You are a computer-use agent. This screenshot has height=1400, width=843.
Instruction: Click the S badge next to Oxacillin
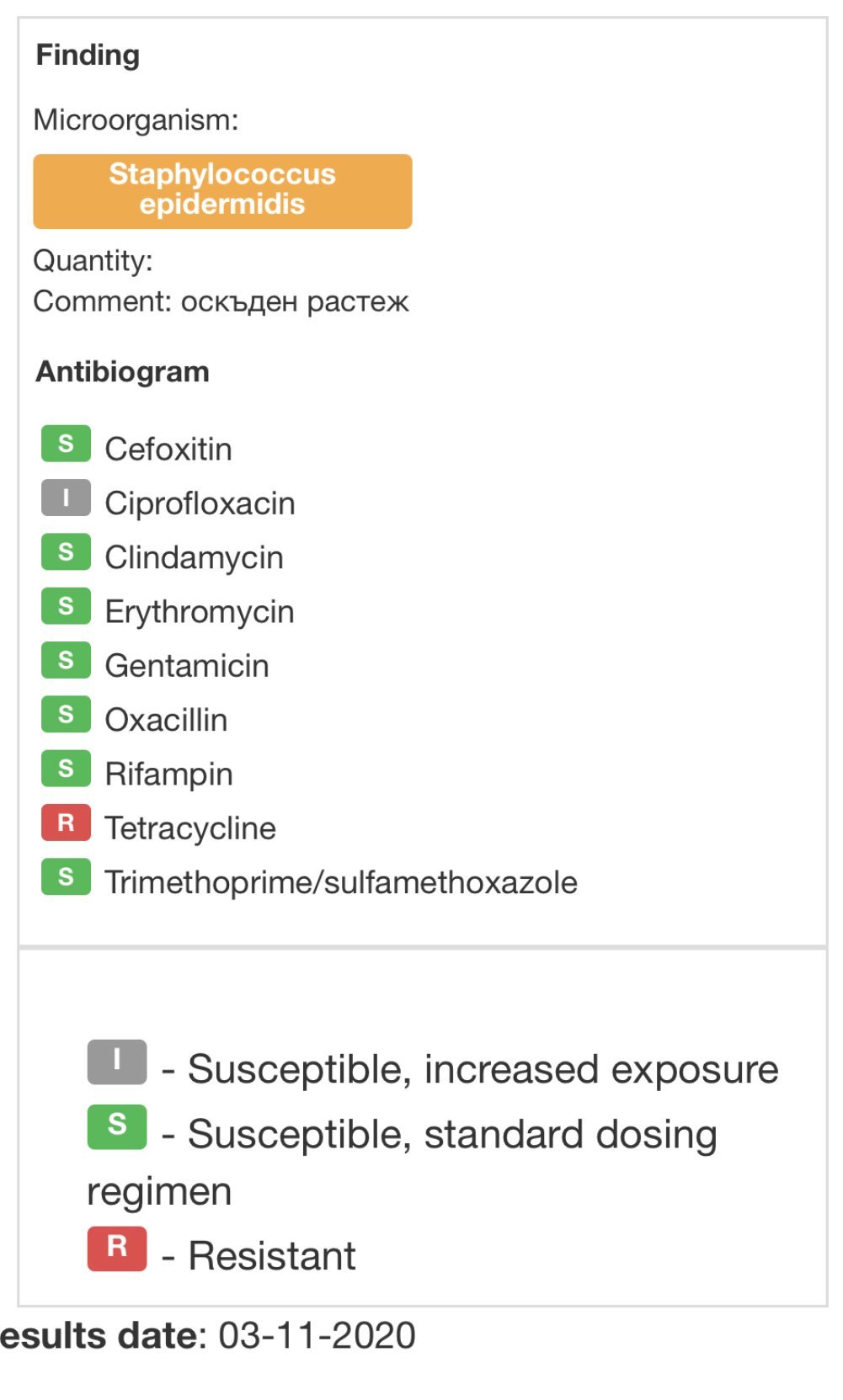click(x=66, y=715)
